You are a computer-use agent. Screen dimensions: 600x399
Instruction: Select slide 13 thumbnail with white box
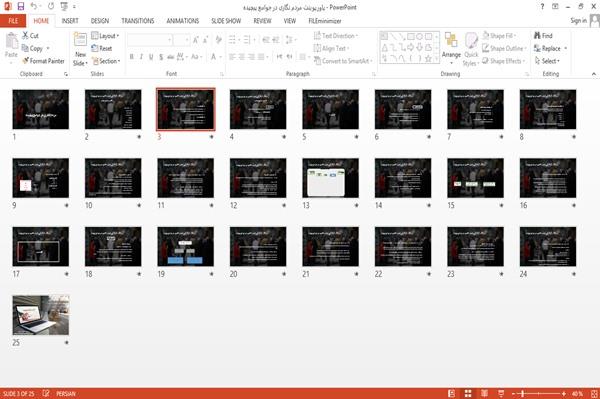point(330,178)
